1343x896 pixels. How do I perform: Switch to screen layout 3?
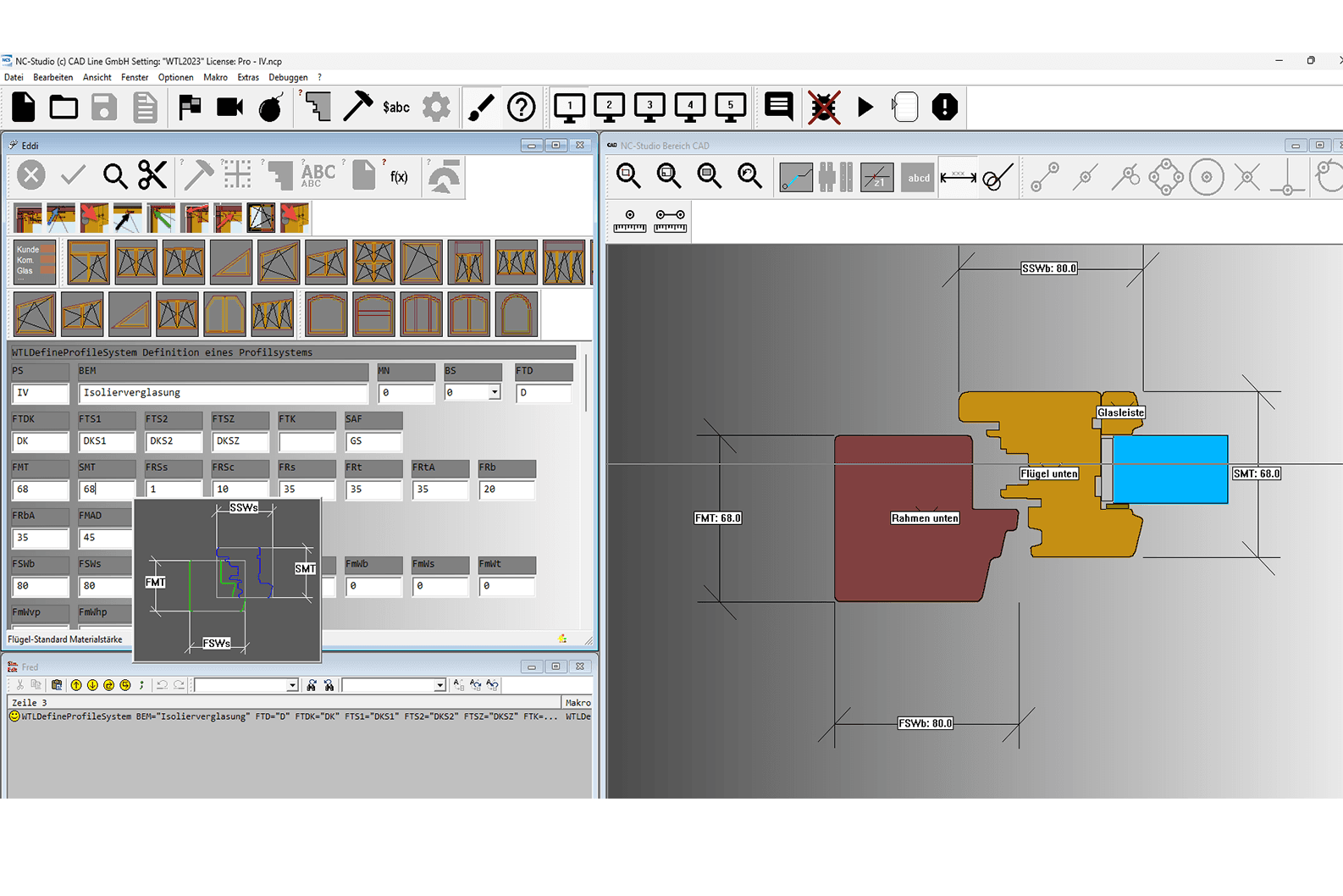point(649,108)
